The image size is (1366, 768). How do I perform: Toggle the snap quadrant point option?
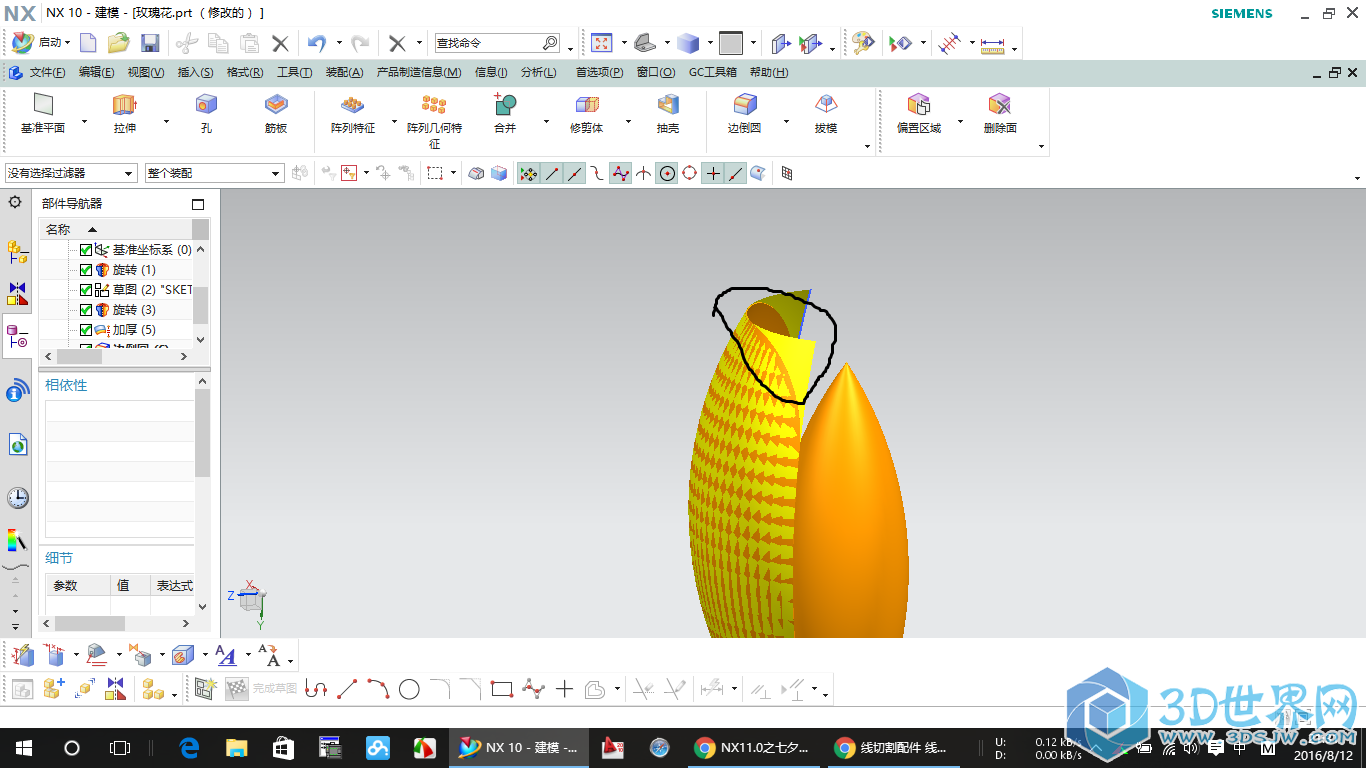690,173
